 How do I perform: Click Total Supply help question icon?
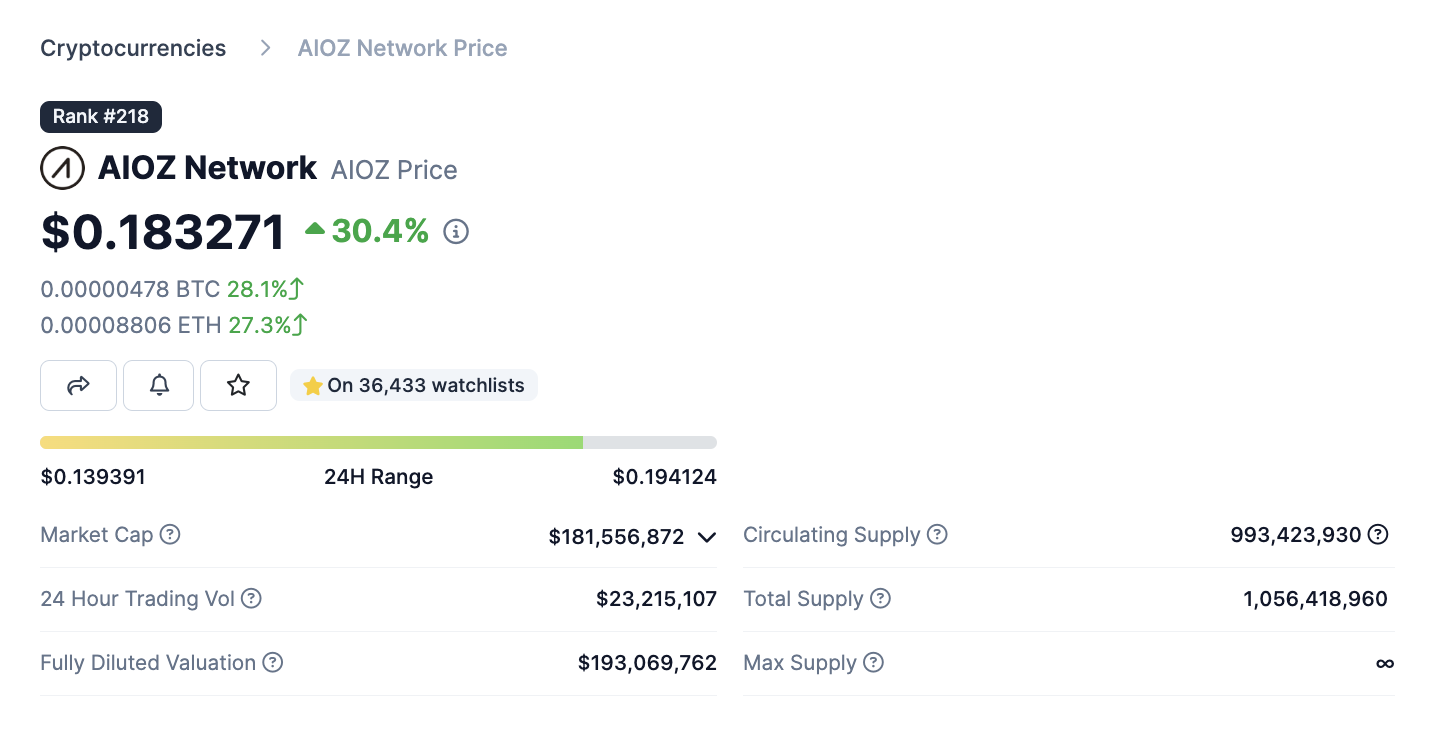(880, 599)
